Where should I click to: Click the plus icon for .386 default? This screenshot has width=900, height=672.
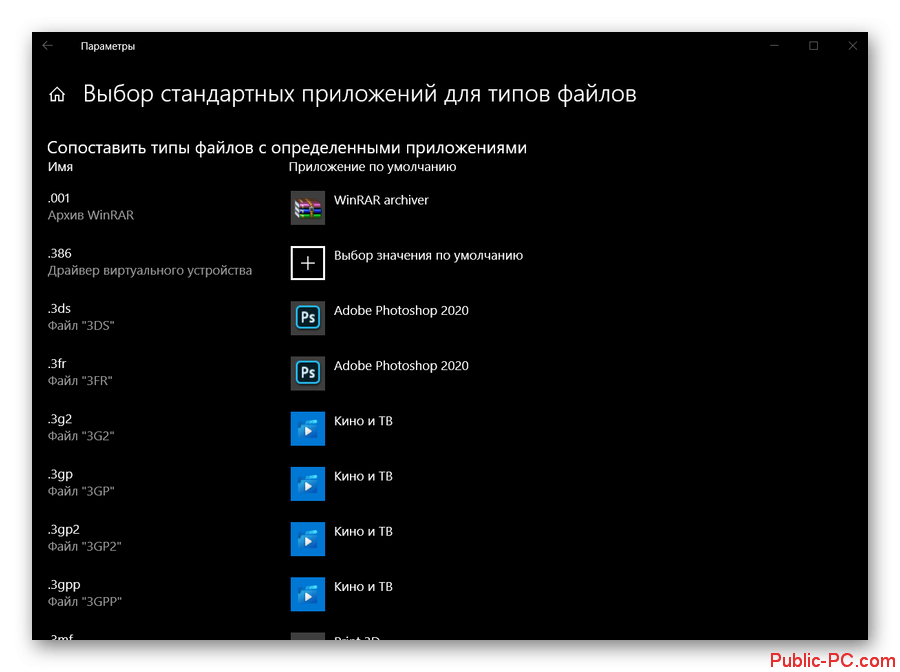pyautogui.click(x=308, y=263)
